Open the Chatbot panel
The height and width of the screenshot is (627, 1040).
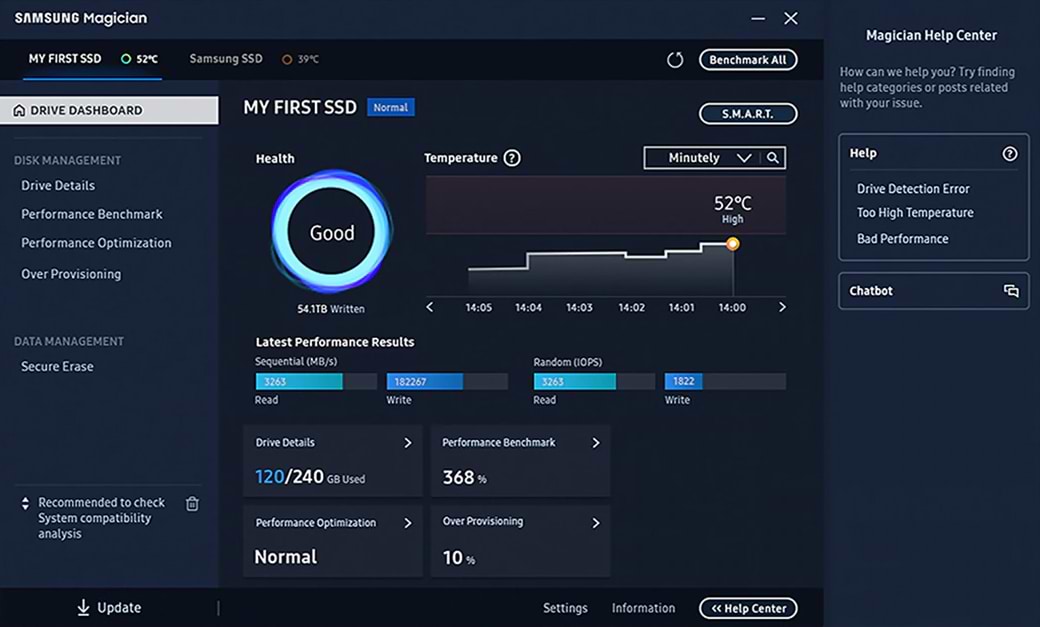[934, 291]
